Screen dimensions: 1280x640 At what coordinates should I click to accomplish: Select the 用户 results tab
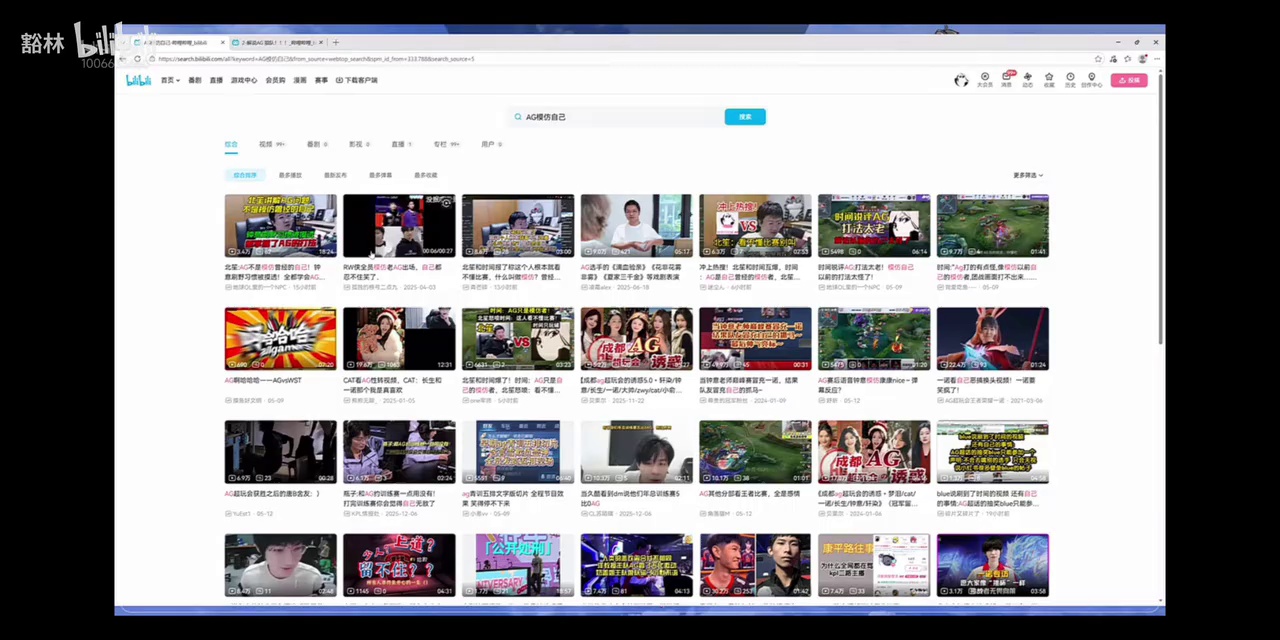pos(491,144)
